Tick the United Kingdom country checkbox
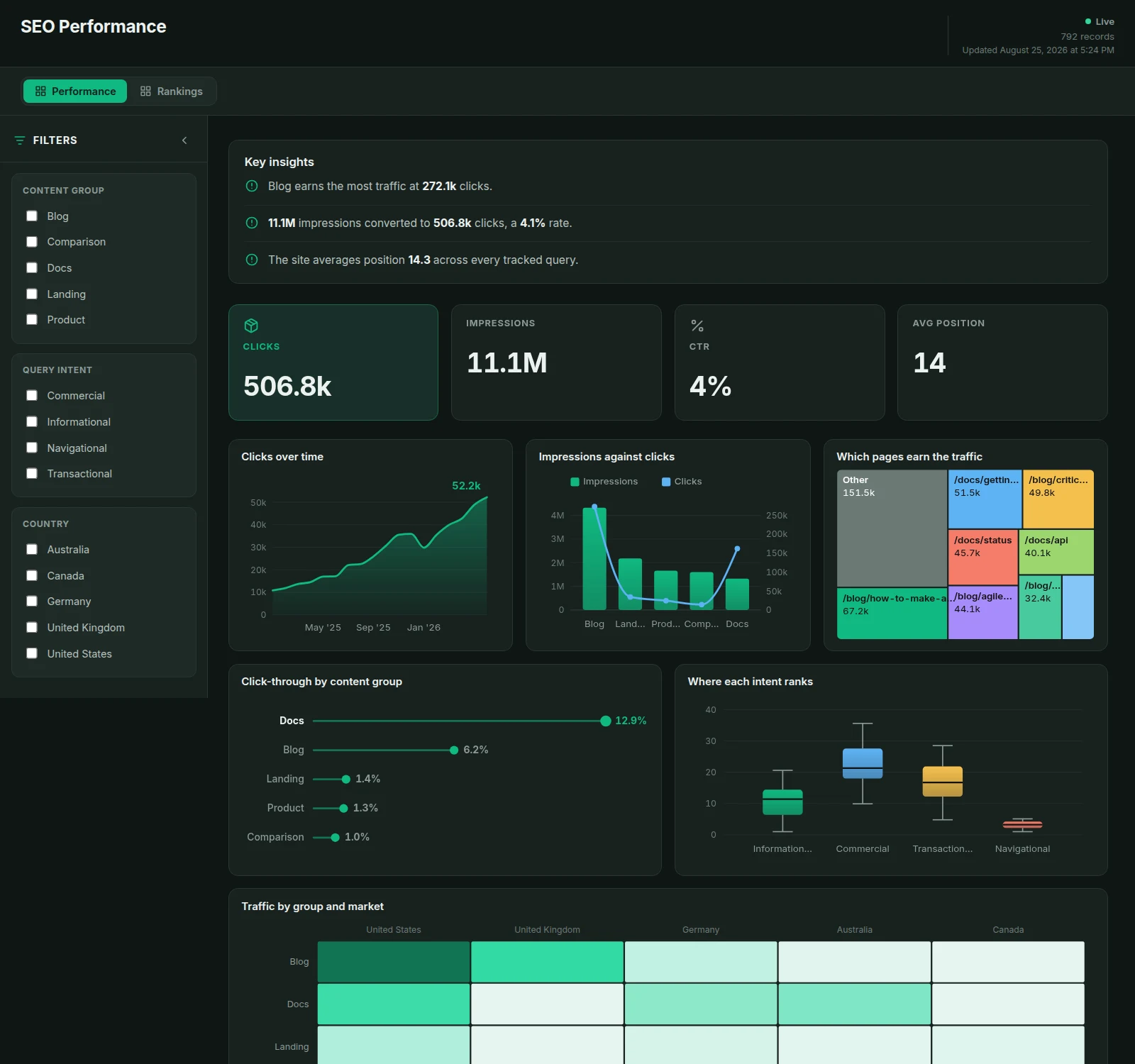 pyautogui.click(x=32, y=627)
